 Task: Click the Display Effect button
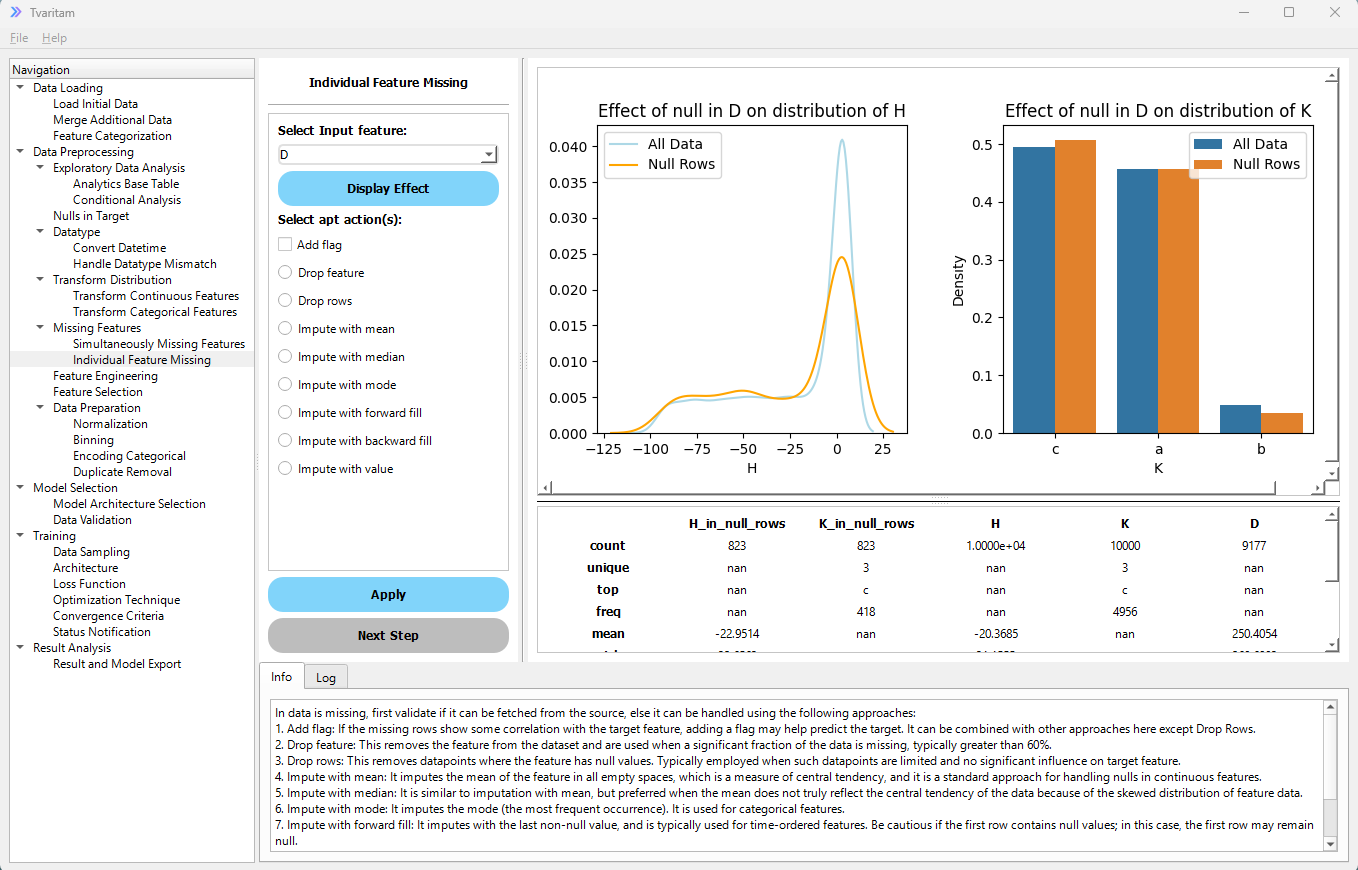[388, 188]
